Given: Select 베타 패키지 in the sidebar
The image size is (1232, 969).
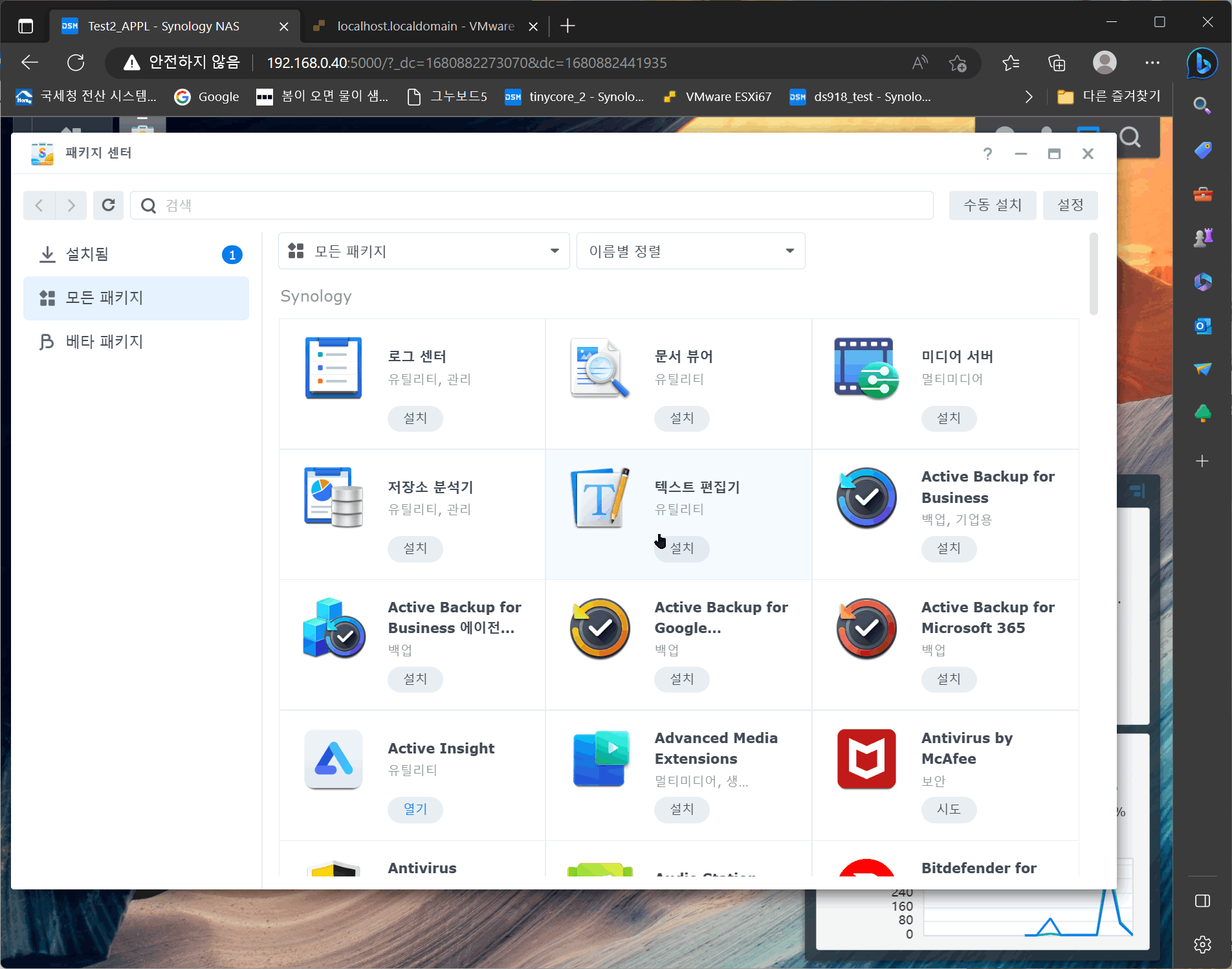Looking at the screenshot, I should tap(136, 341).
